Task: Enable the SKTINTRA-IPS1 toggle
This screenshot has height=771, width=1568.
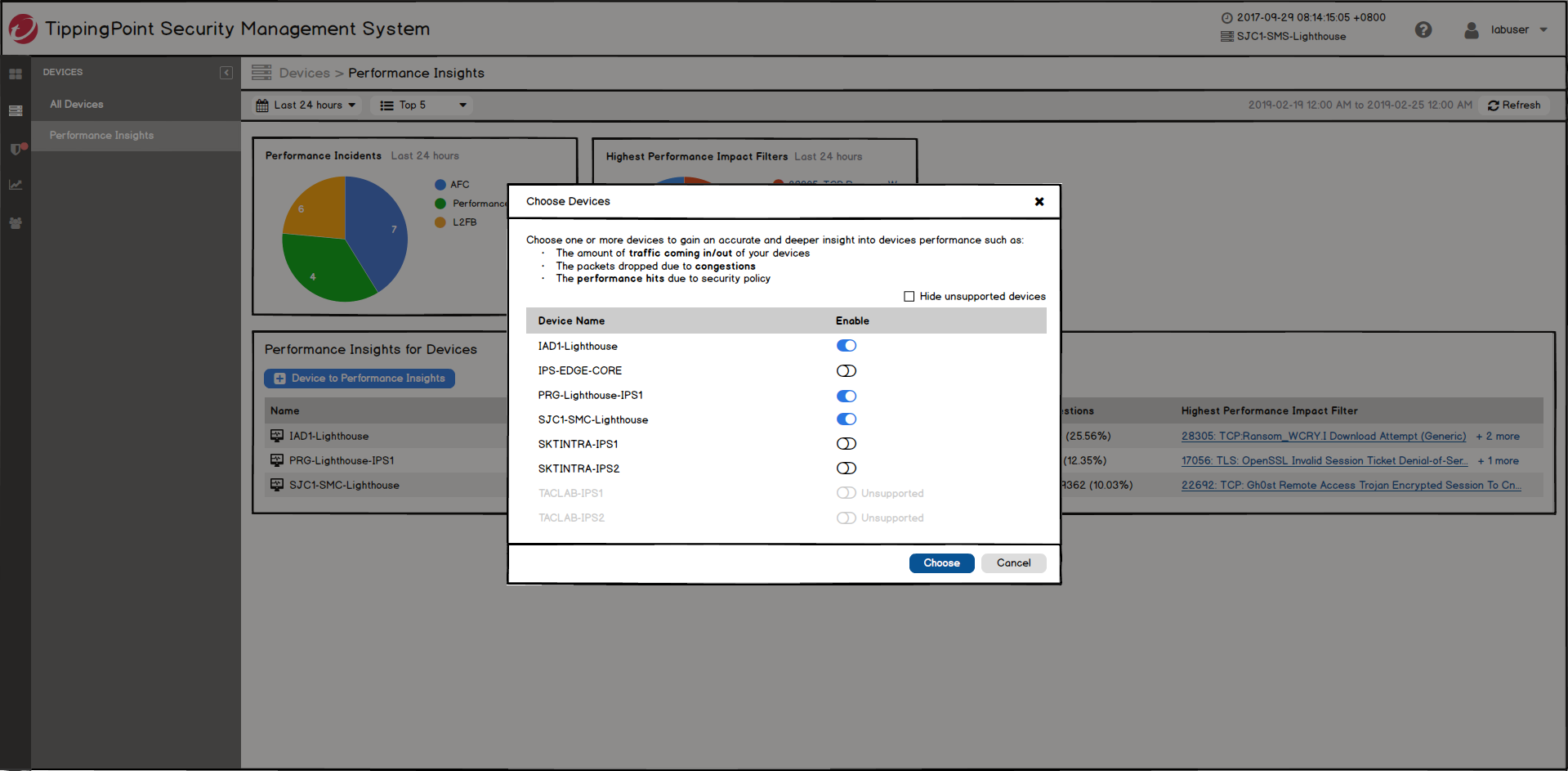Action: 847,444
